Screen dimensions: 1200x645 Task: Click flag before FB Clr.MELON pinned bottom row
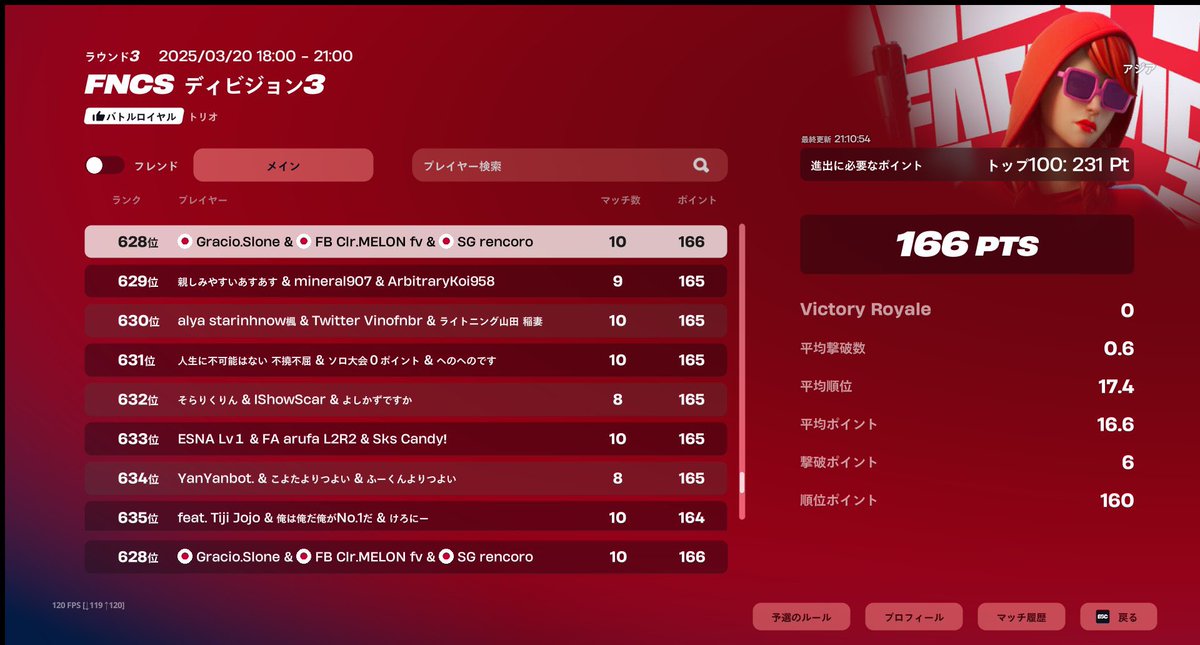pyautogui.click(x=303, y=556)
